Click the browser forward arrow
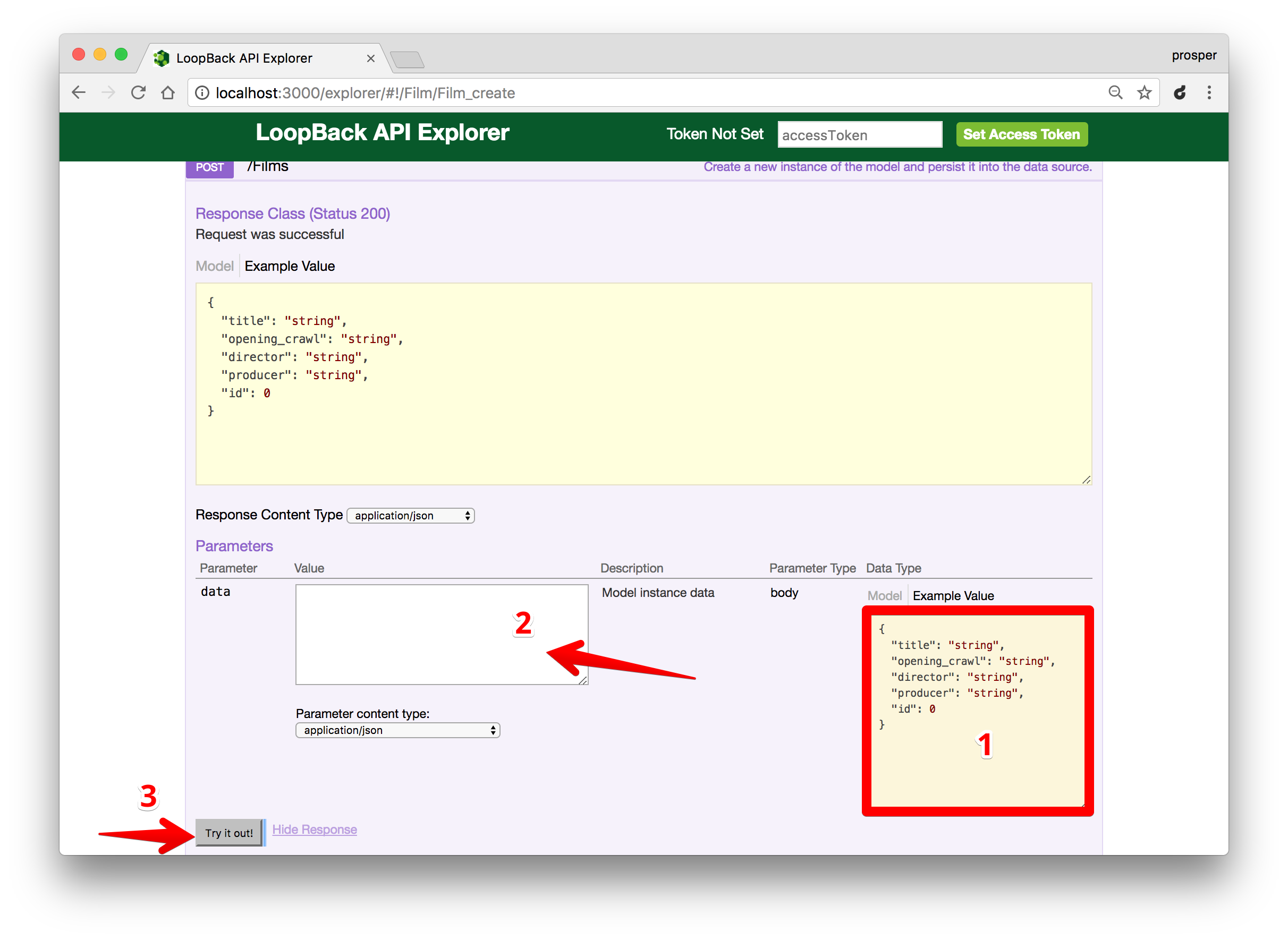This screenshot has height=940, width=1288. 108,93
